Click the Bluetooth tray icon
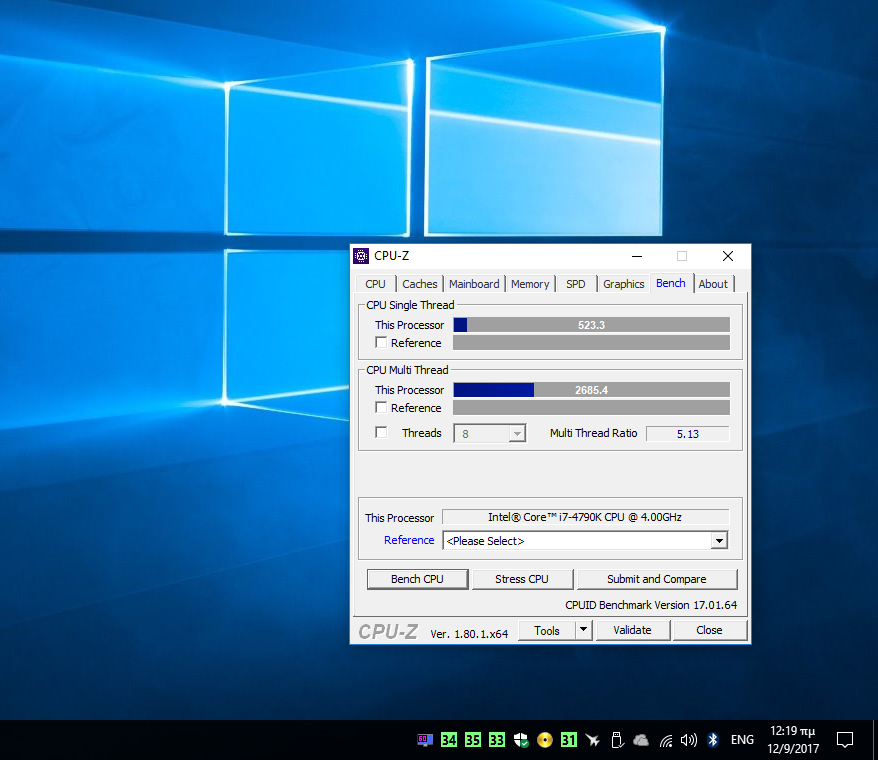 [713, 740]
